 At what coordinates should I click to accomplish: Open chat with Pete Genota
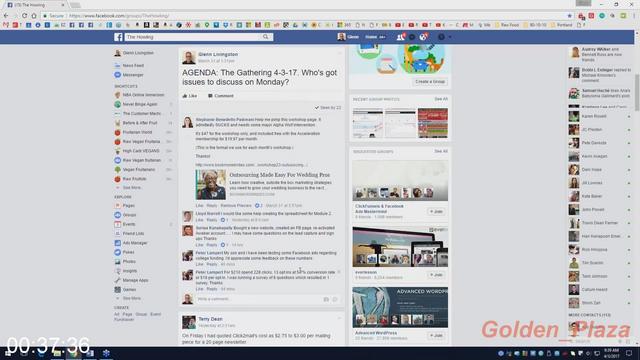600,143
